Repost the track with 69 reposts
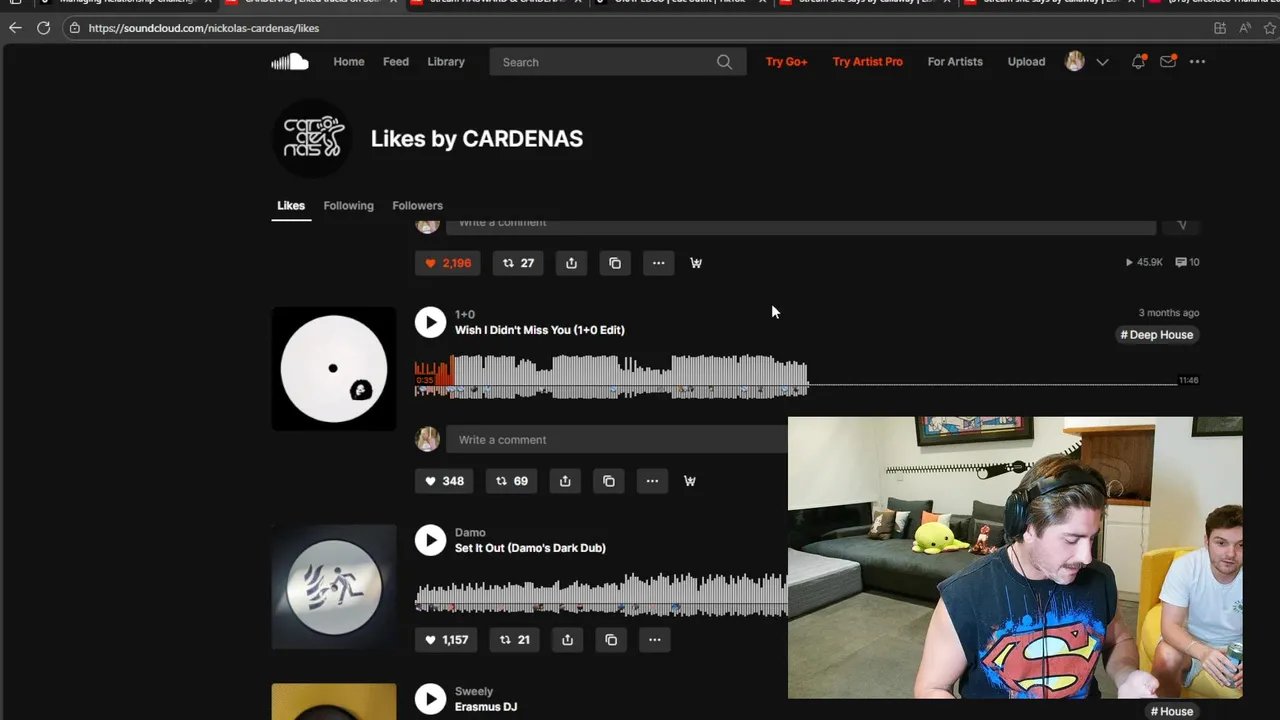Image resolution: width=1280 pixels, height=720 pixels. tap(512, 481)
